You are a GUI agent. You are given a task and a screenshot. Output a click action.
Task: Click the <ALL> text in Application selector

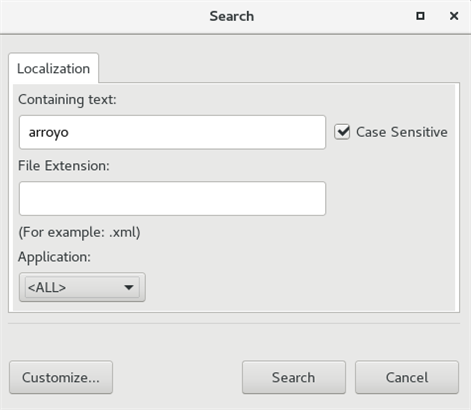click(x=47, y=287)
